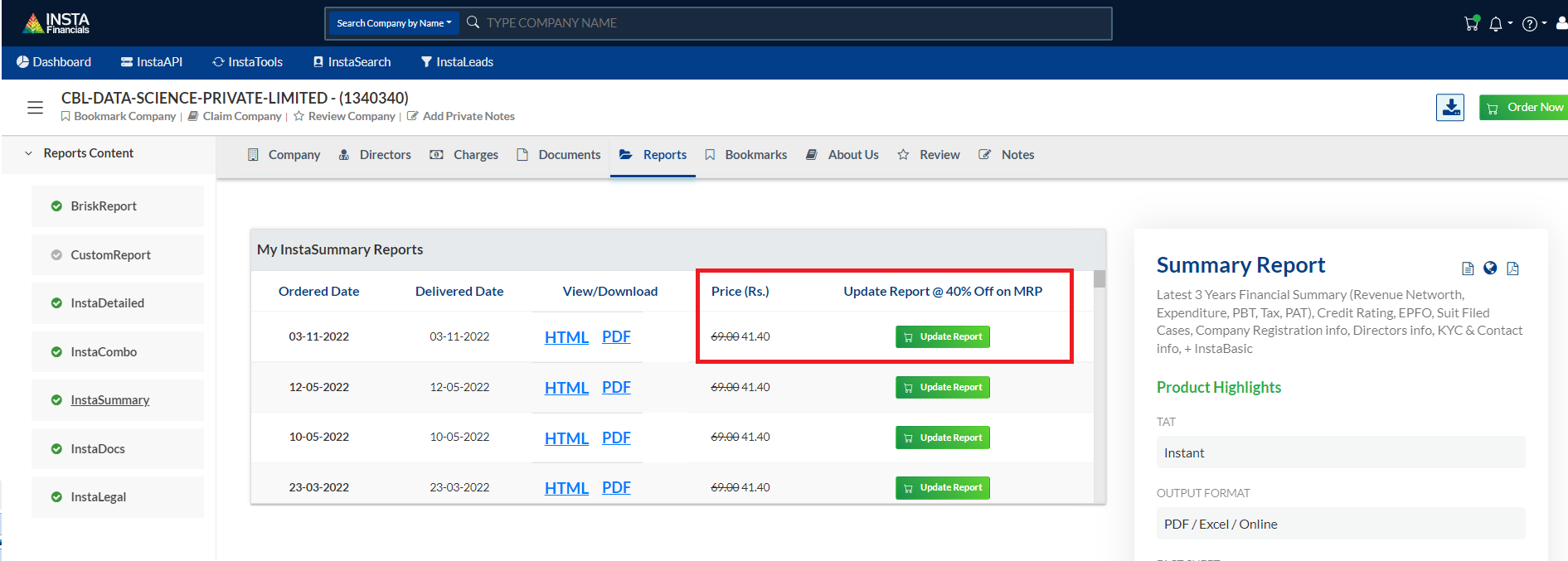The image size is (1568, 561).
Task: Click Update Report for 03-11-2022 row
Action: click(943, 337)
